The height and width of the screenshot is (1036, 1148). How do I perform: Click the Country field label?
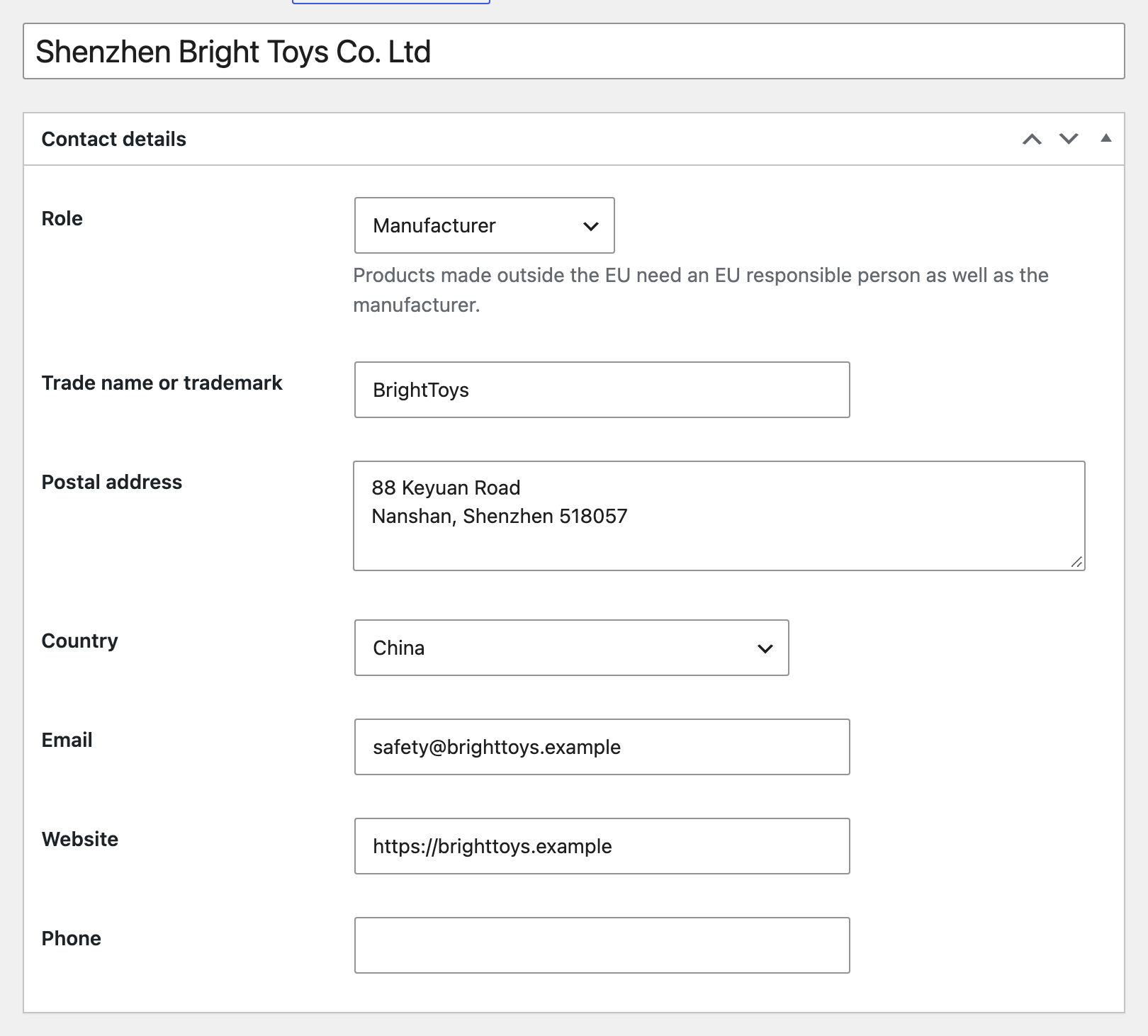click(80, 641)
